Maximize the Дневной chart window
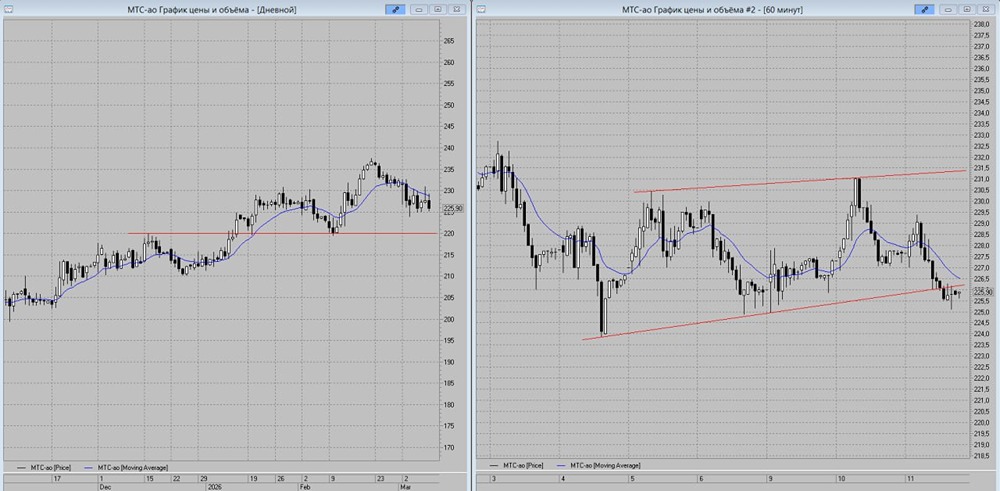Viewport: 1000px width, 491px height. 438,10
